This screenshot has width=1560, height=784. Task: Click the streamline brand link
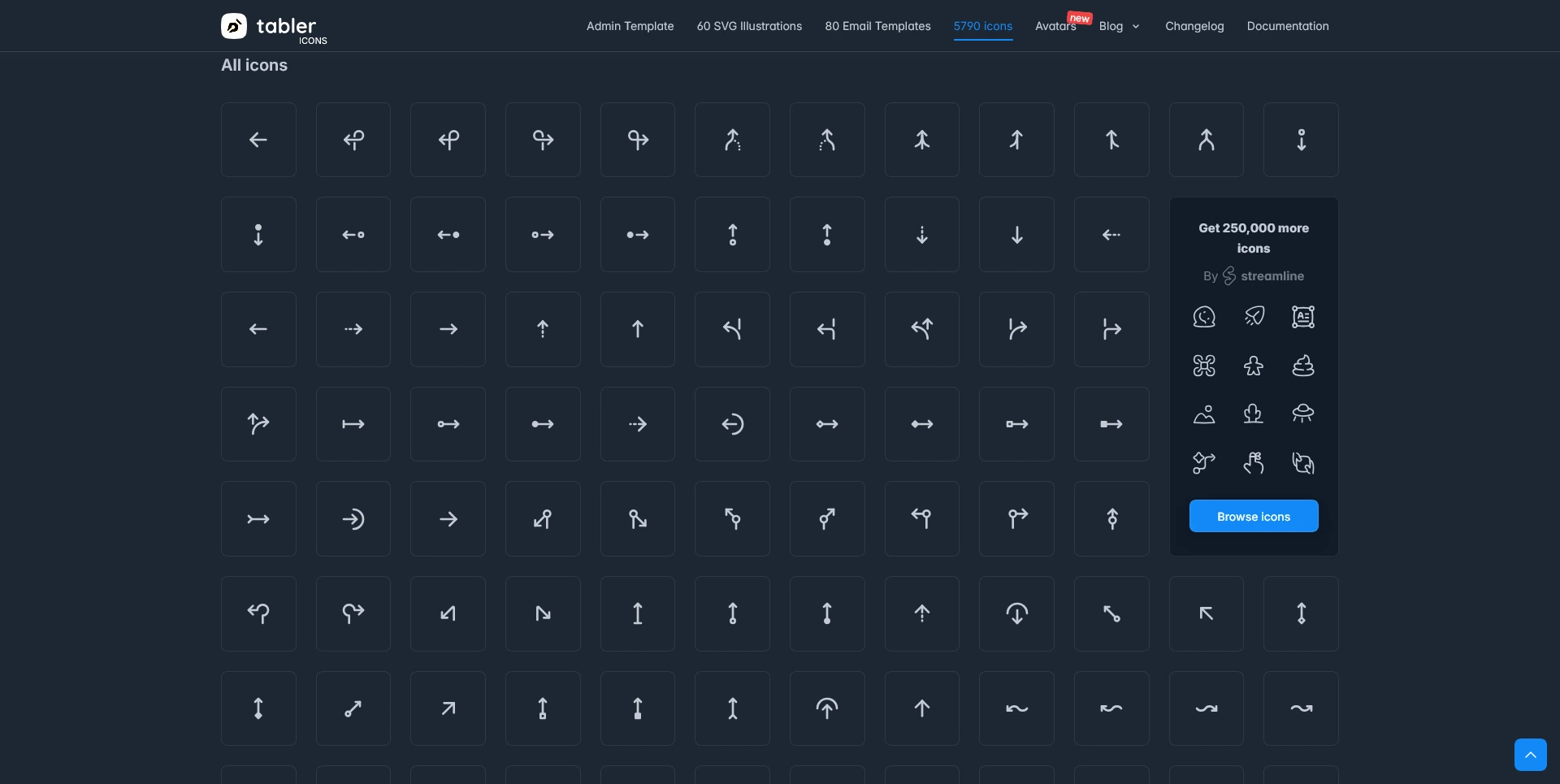[x=1263, y=276]
